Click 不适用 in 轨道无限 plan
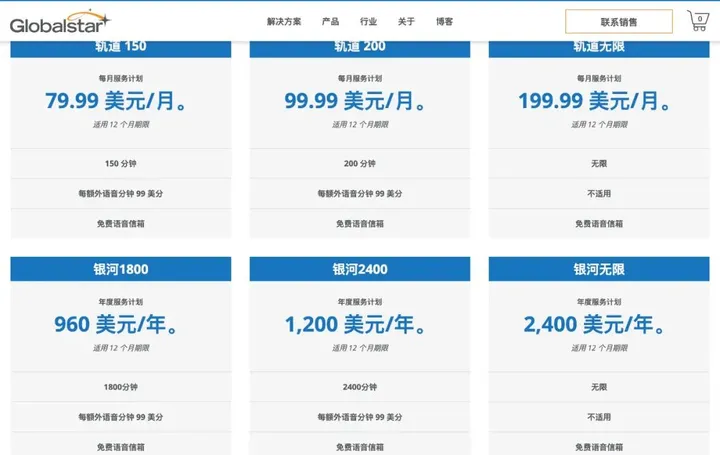Image resolution: width=720 pixels, height=455 pixels. click(x=599, y=194)
